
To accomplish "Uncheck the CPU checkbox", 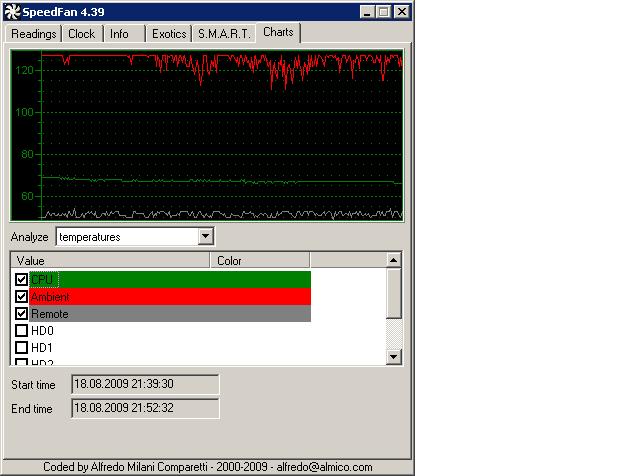I will tap(21, 279).
